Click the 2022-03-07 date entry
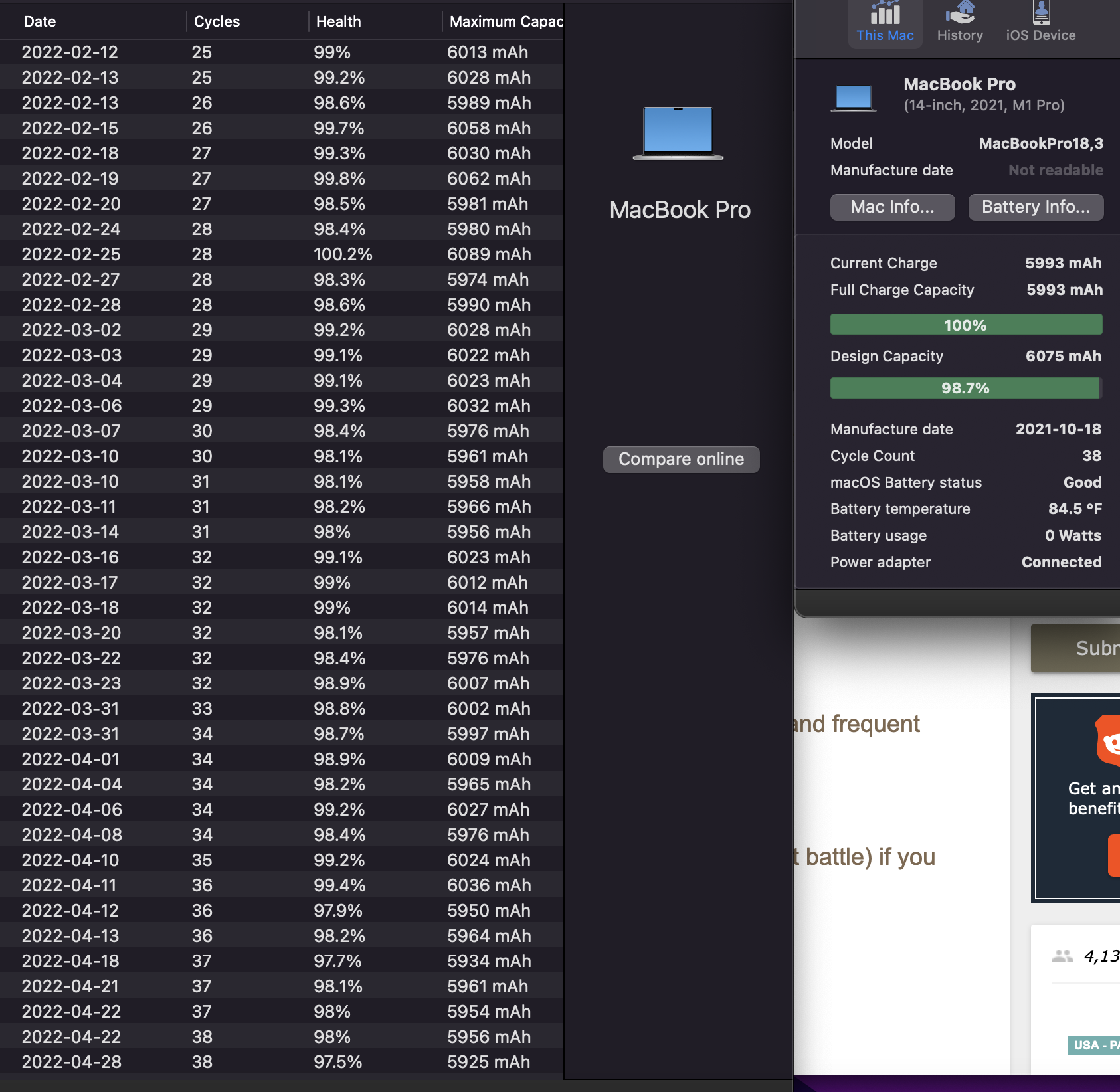This screenshot has width=1120, height=1092. (71, 431)
